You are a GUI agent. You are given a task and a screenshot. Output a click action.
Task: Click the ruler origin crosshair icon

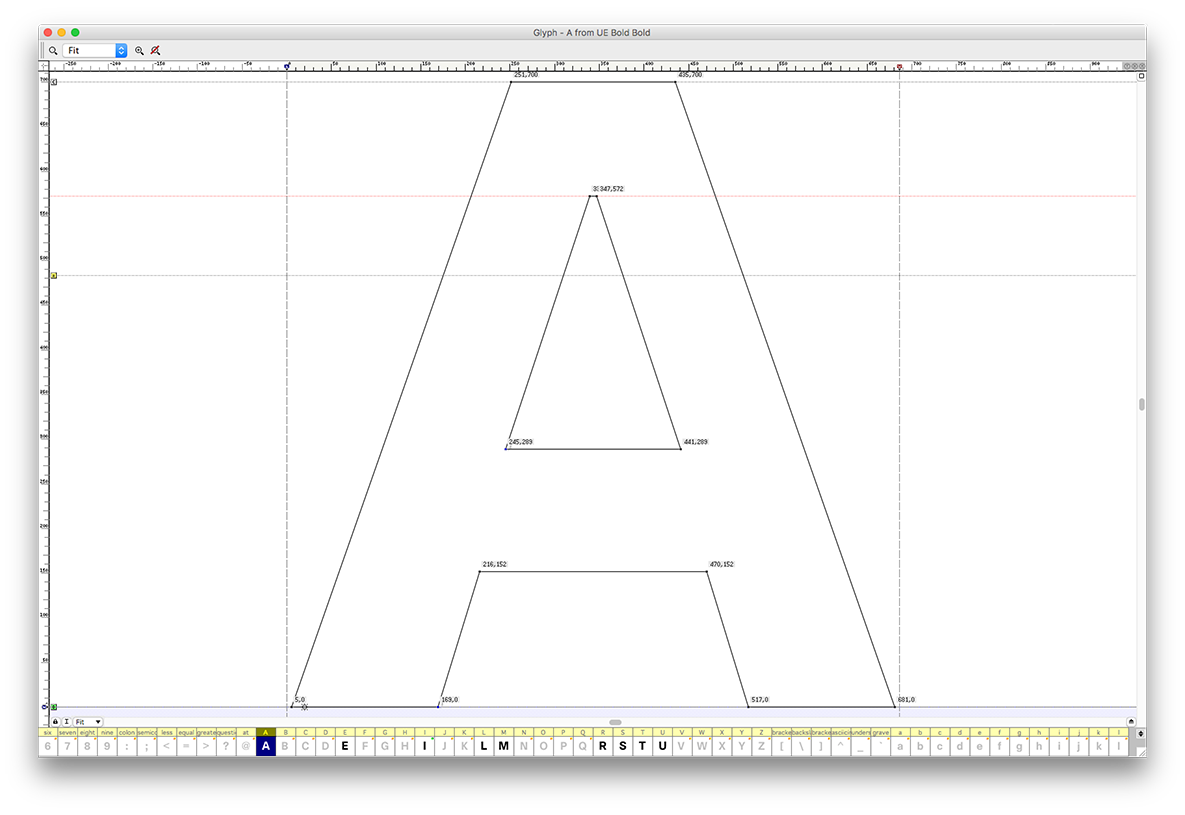click(x=44, y=67)
